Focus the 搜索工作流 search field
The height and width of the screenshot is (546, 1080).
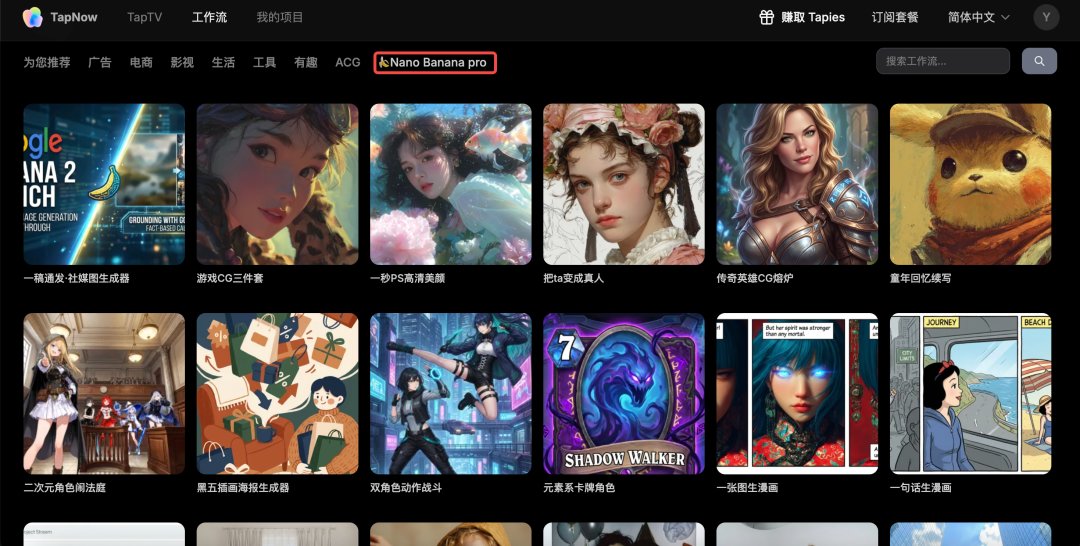tap(943, 61)
